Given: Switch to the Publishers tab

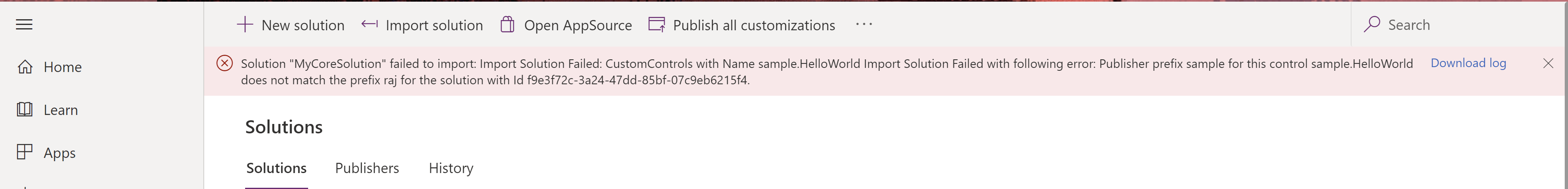Looking at the screenshot, I should tap(367, 168).
